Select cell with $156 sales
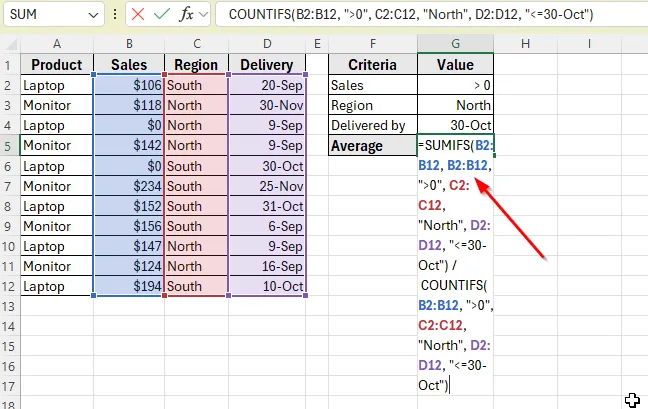The image size is (648, 409). click(129, 226)
